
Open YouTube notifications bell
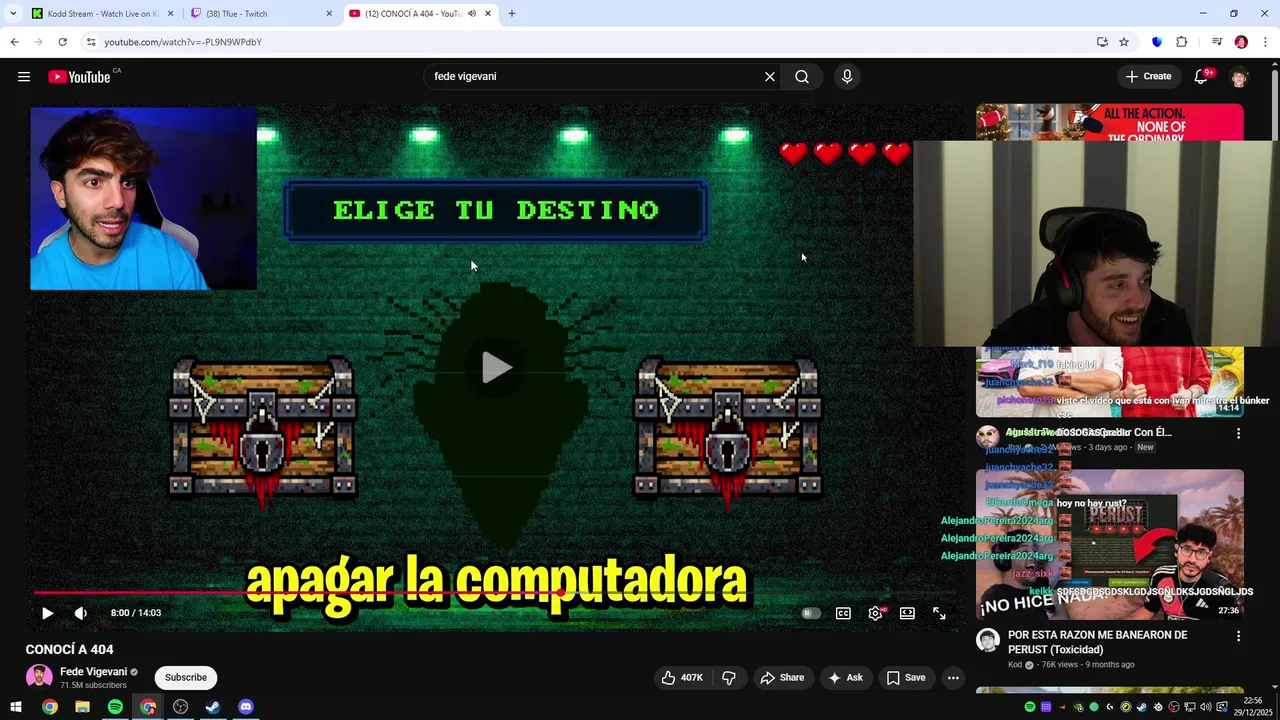1202,77
